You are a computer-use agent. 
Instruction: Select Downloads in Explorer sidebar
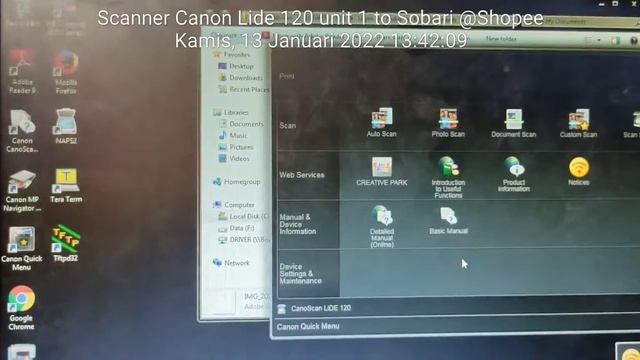coord(241,78)
